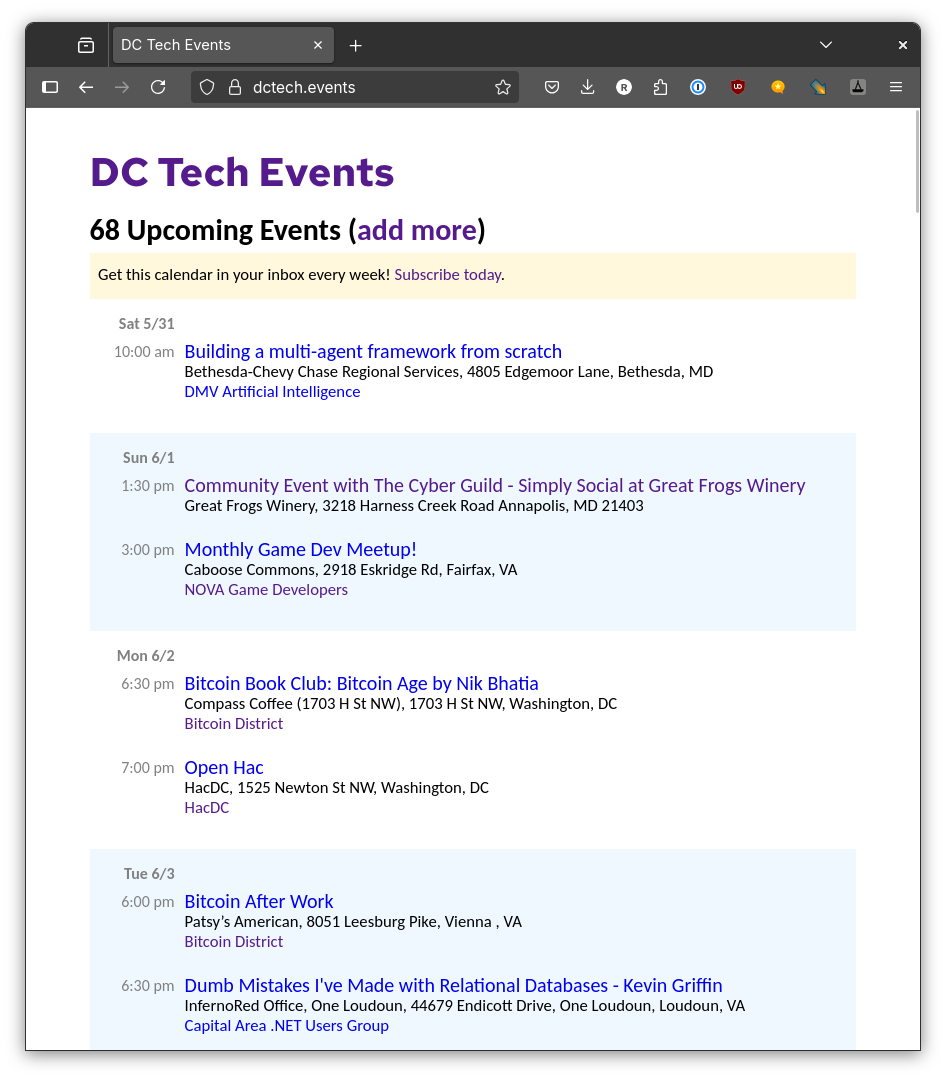Open 'Dumb Mistakes I've Made with Relational Databases'

[x=453, y=986]
